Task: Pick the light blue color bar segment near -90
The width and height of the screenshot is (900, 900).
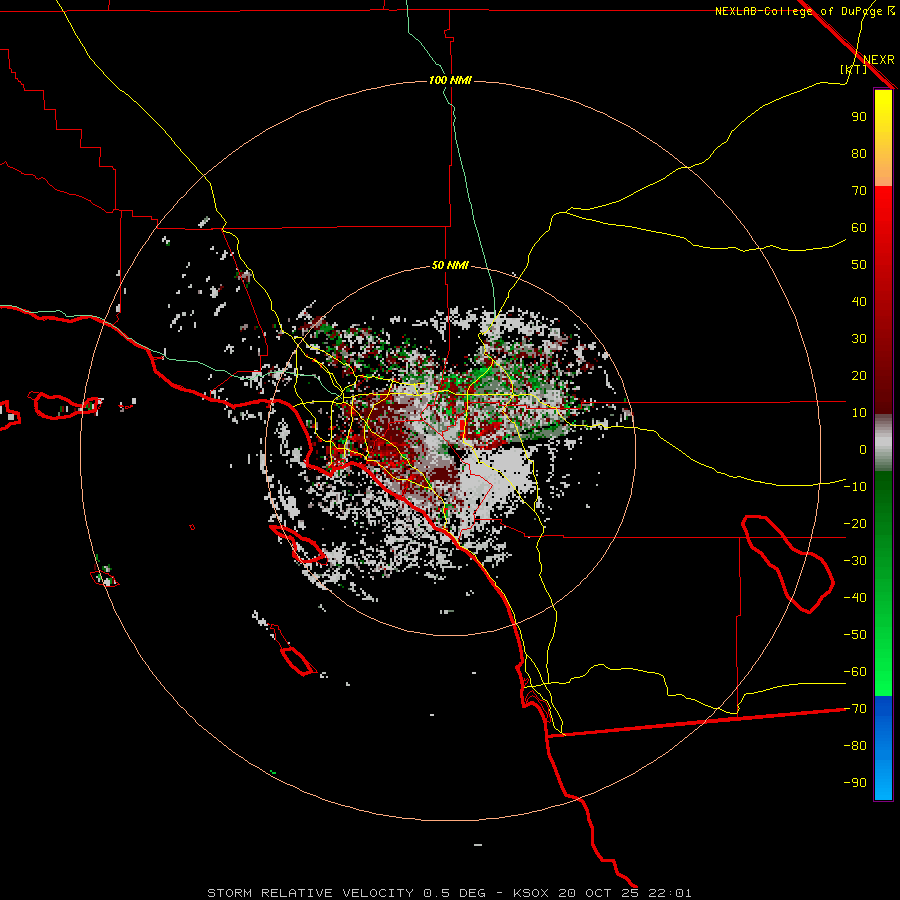Action: pos(883,783)
